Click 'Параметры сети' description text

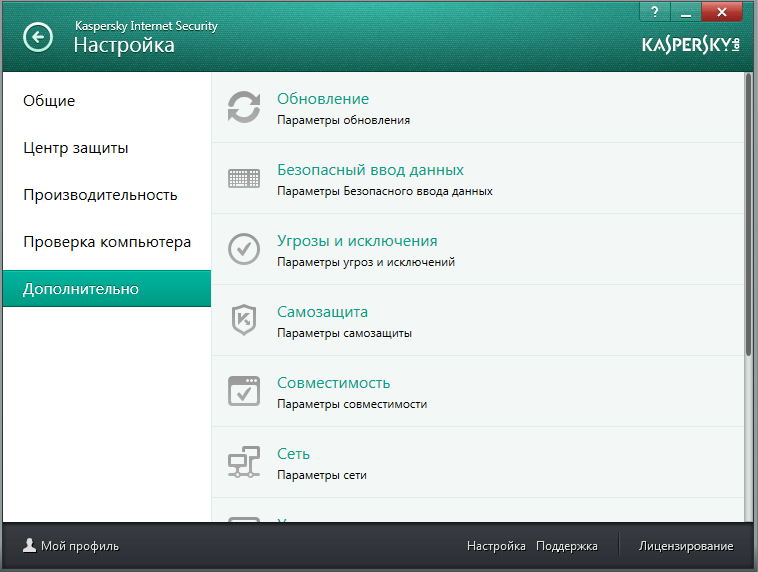click(x=322, y=475)
